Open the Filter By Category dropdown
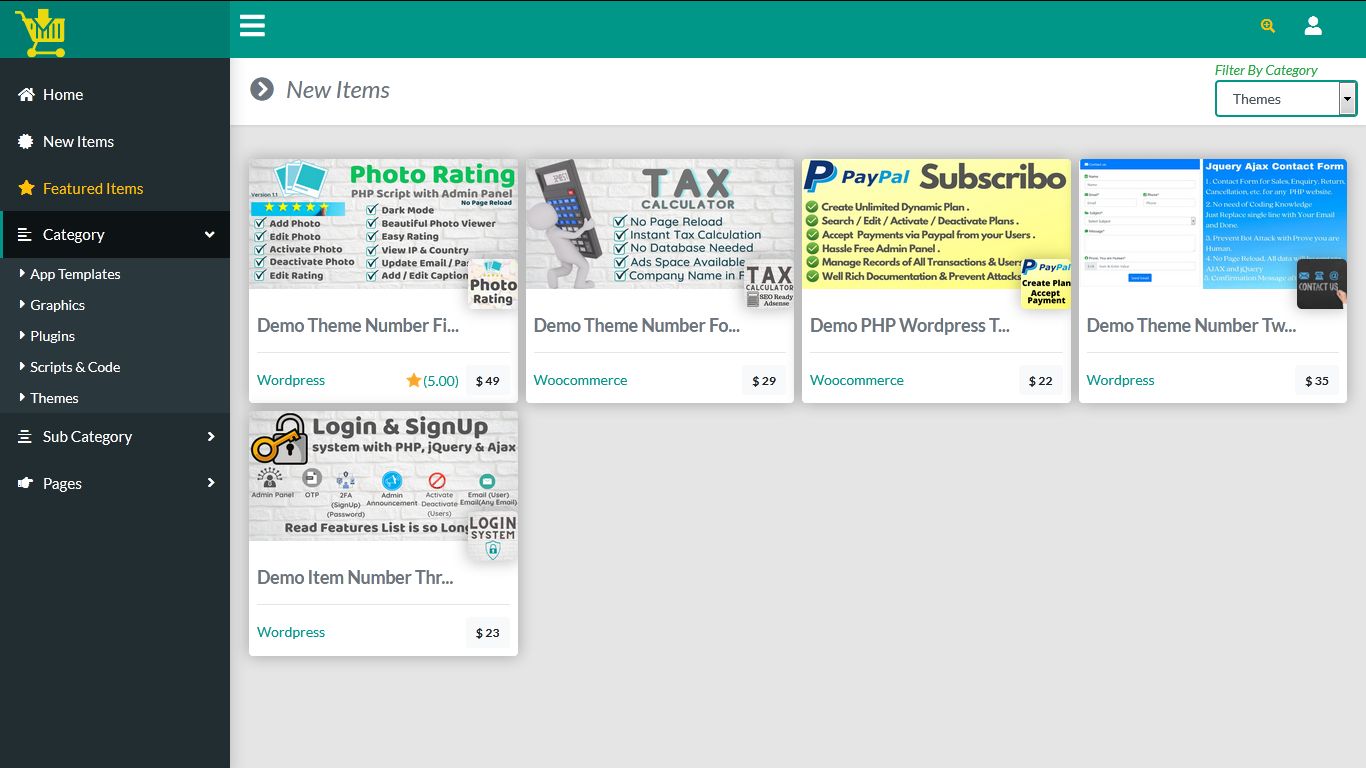The height and width of the screenshot is (768, 1366). [1286, 99]
